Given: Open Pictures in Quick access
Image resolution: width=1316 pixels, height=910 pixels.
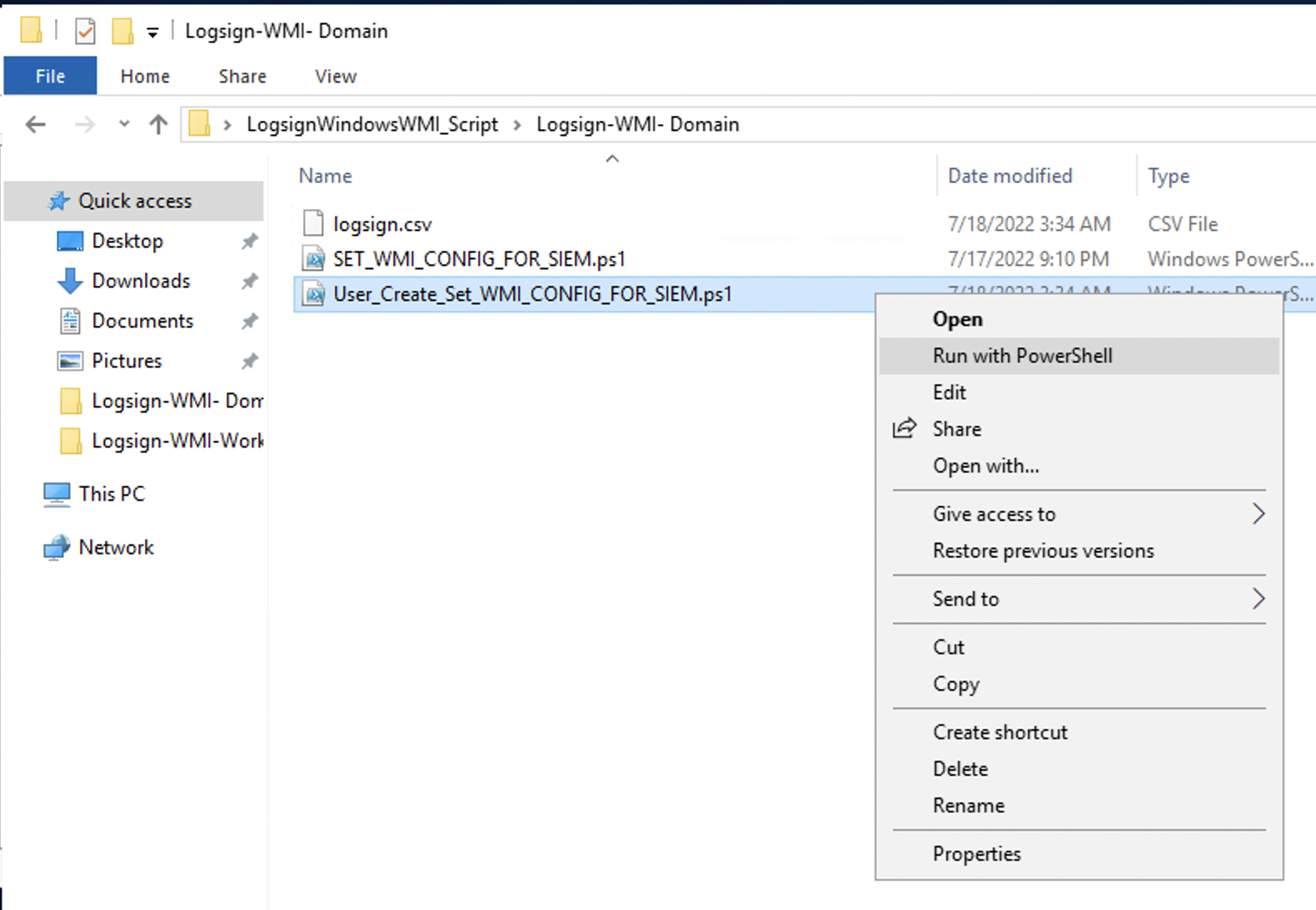Looking at the screenshot, I should point(127,361).
